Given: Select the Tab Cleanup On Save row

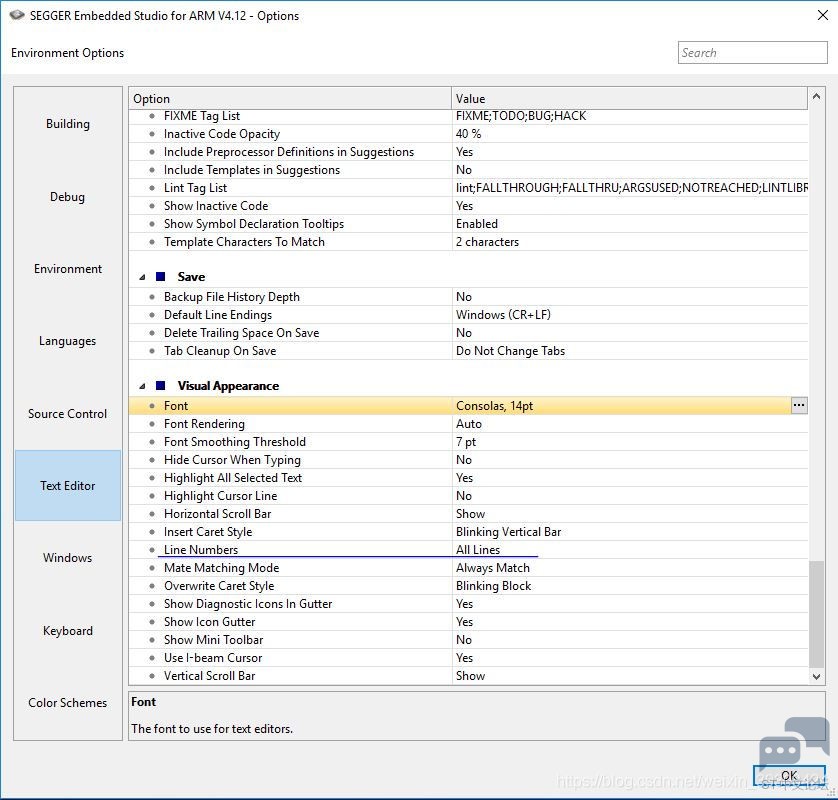Looking at the screenshot, I should 468,351.
